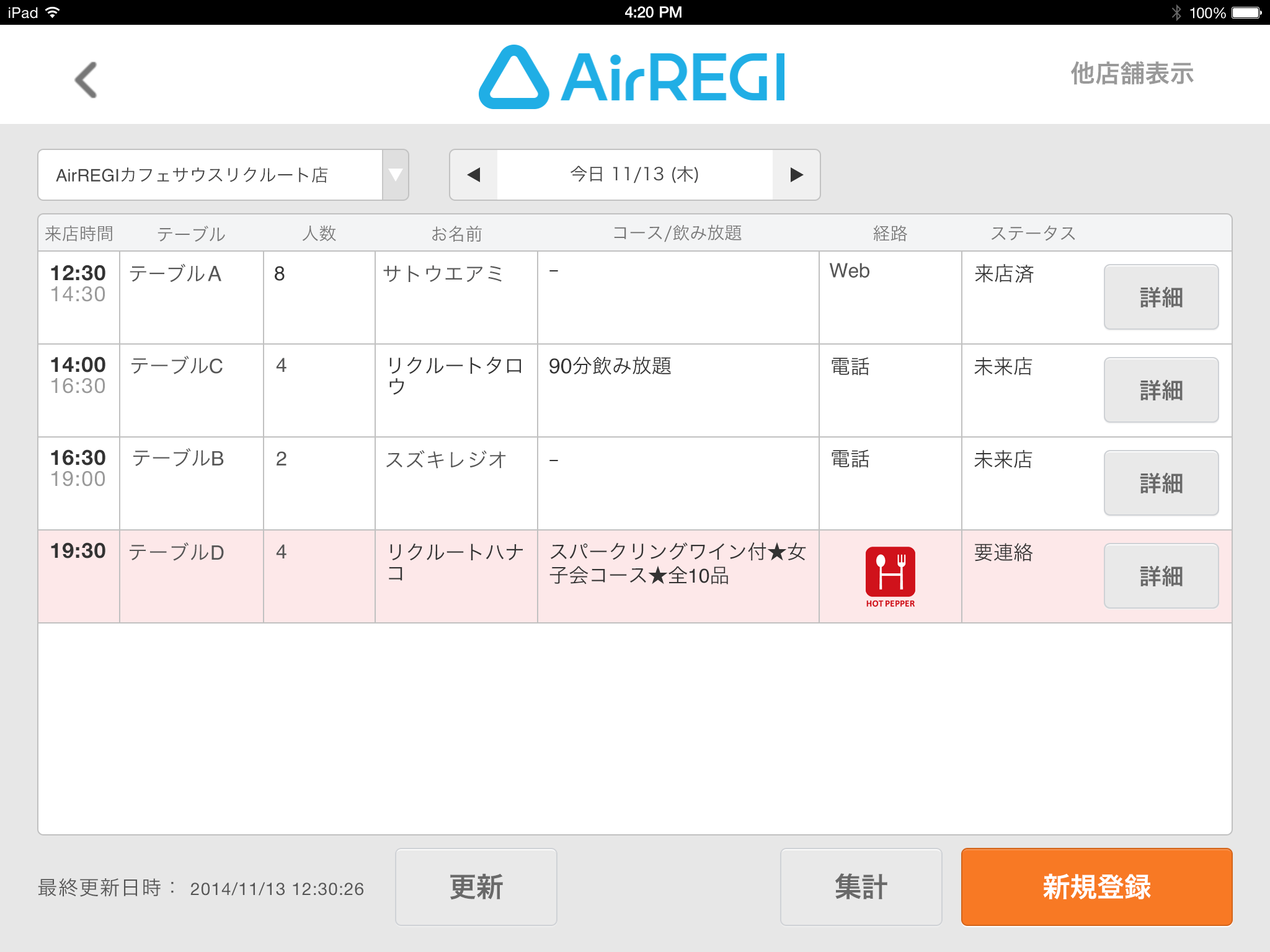Click 他店舗表示 in the header
This screenshot has height=952, width=1270.
1132,74
